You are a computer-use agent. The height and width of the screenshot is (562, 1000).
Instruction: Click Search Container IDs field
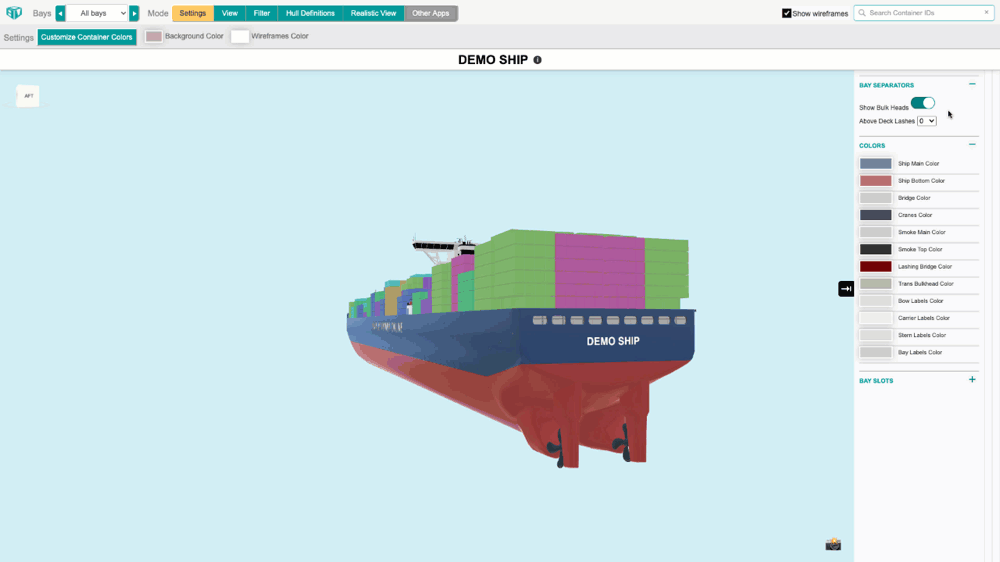click(x=923, y=13)
